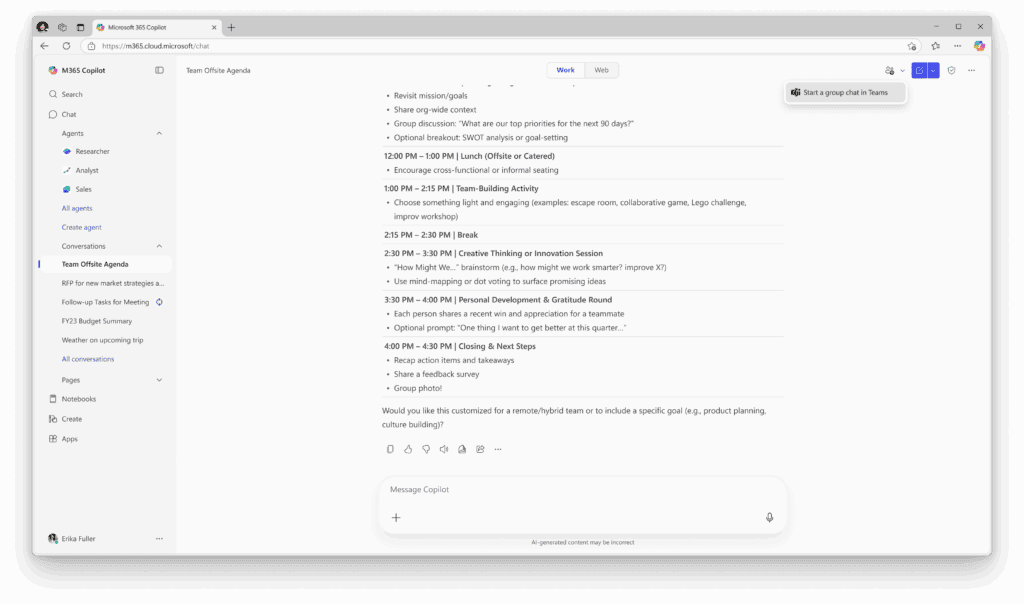Collapse the Agents section

159,132
